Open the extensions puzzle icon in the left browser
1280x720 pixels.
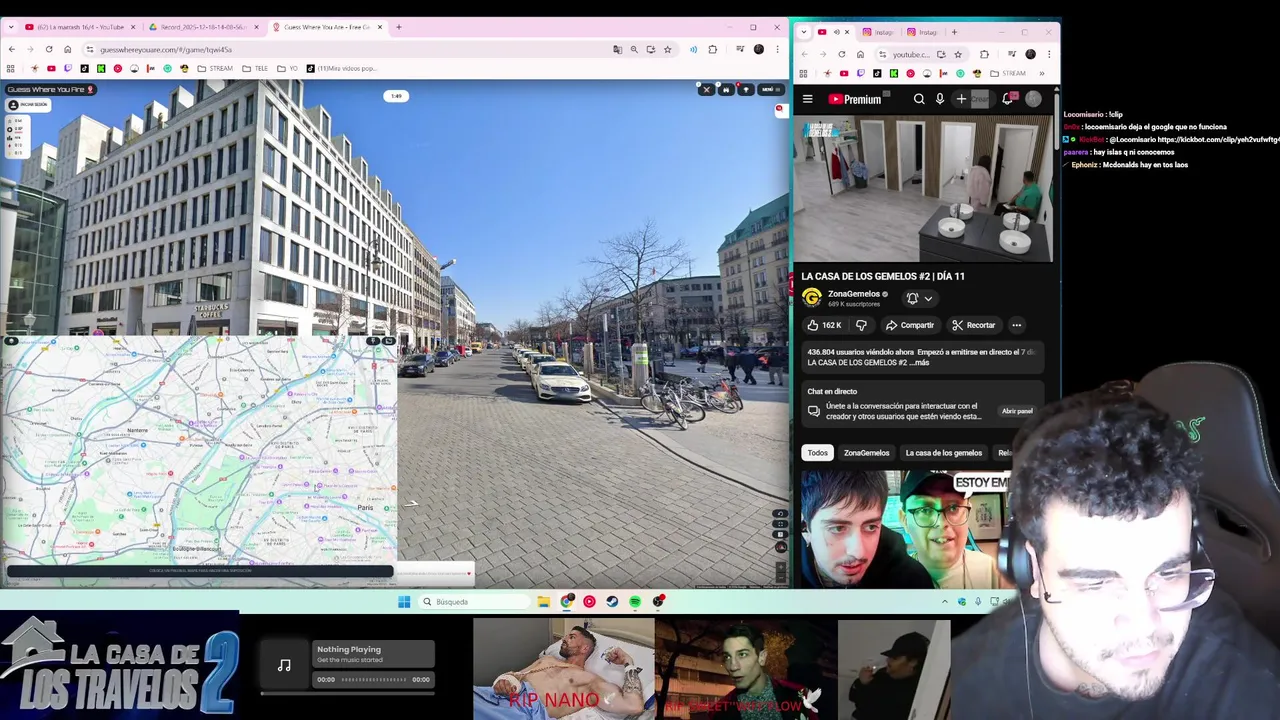[x=712, y=49]
